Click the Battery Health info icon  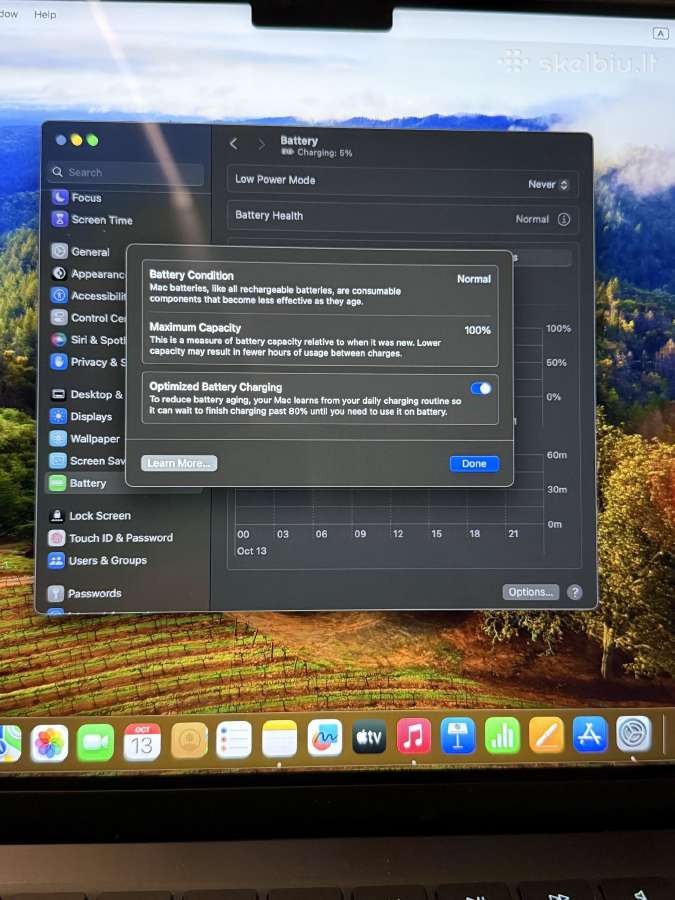pyautogui.click(x=564, y=219)
